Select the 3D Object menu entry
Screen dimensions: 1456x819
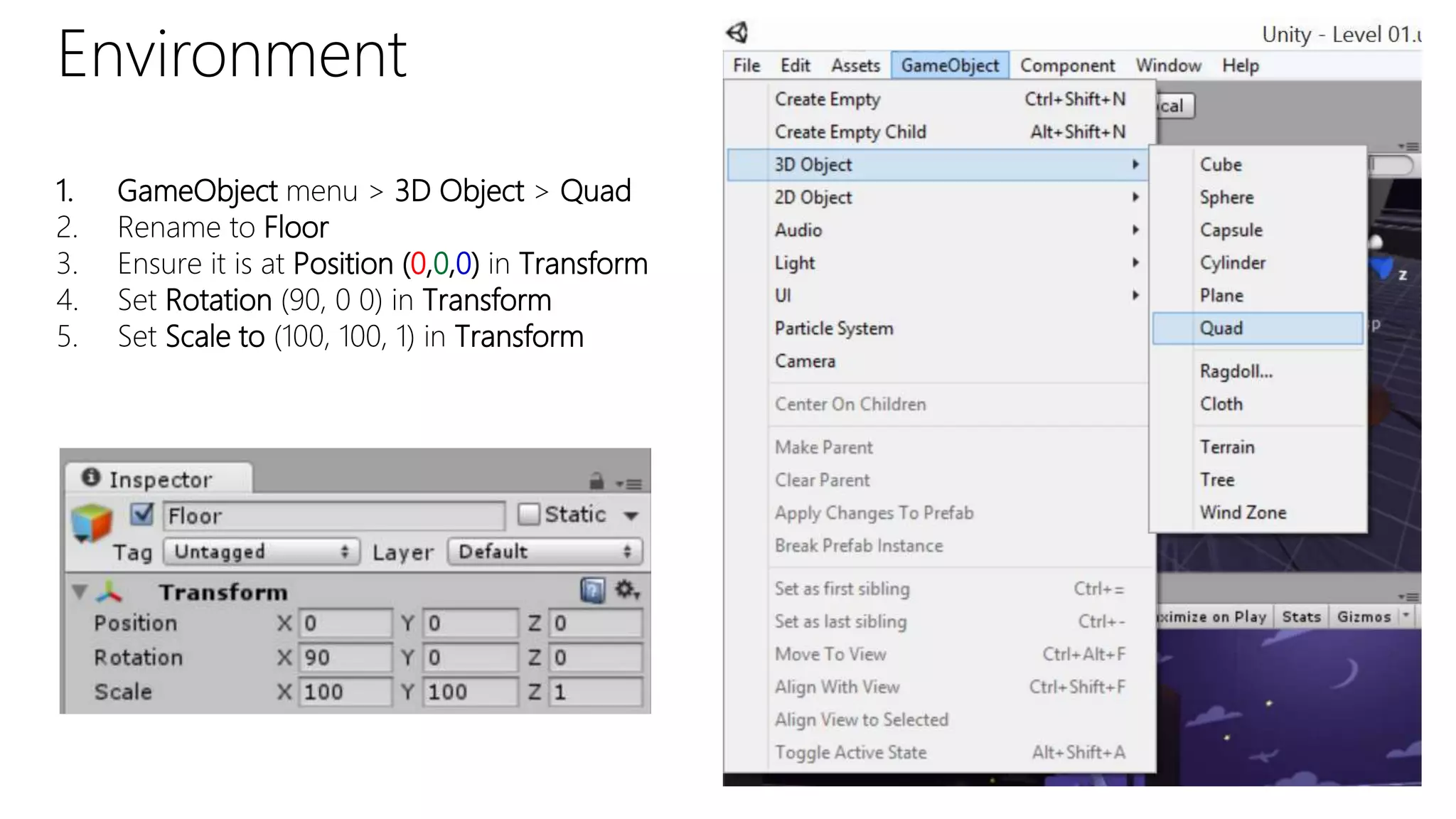938,165
